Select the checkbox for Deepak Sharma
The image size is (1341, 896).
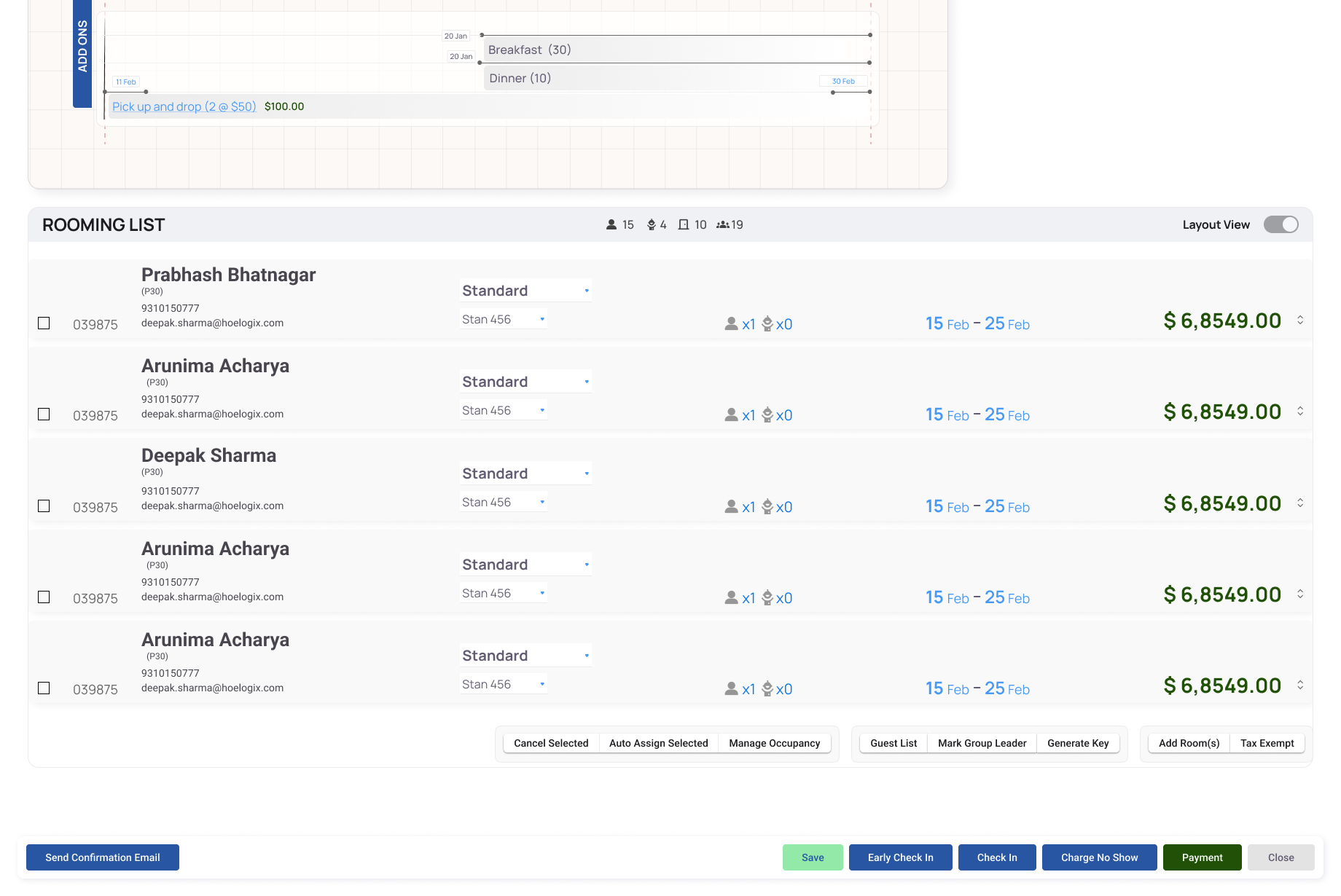pyautogui.click(x=44, y=506)
